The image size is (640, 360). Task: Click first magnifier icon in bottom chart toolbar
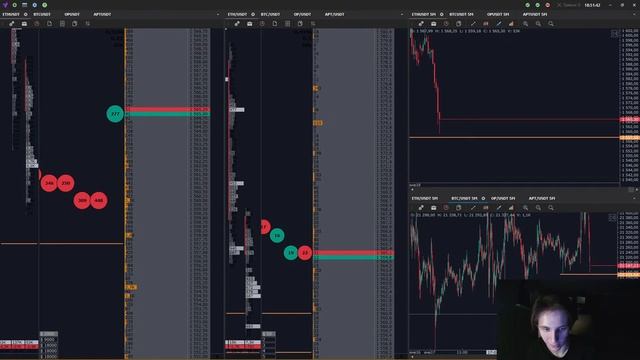coord(526,208)
